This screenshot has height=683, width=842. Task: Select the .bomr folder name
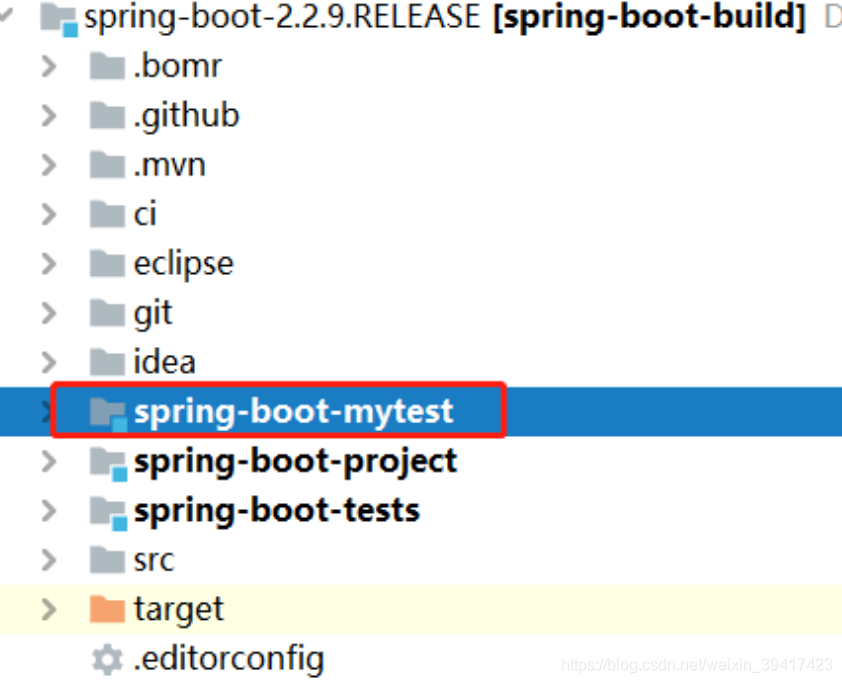(x=177, y=67)
